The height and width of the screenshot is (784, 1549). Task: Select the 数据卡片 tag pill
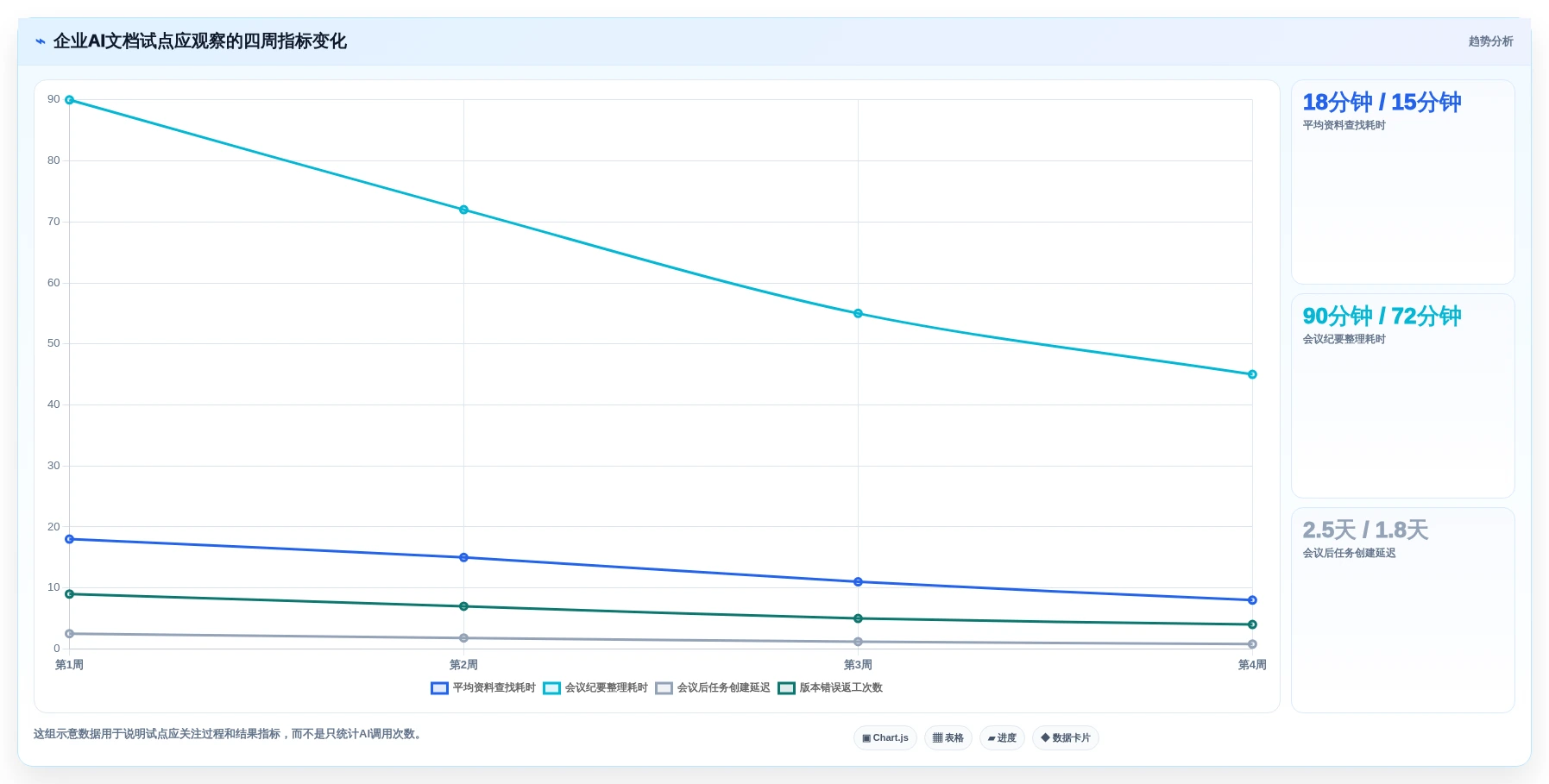pos(1066,738)
